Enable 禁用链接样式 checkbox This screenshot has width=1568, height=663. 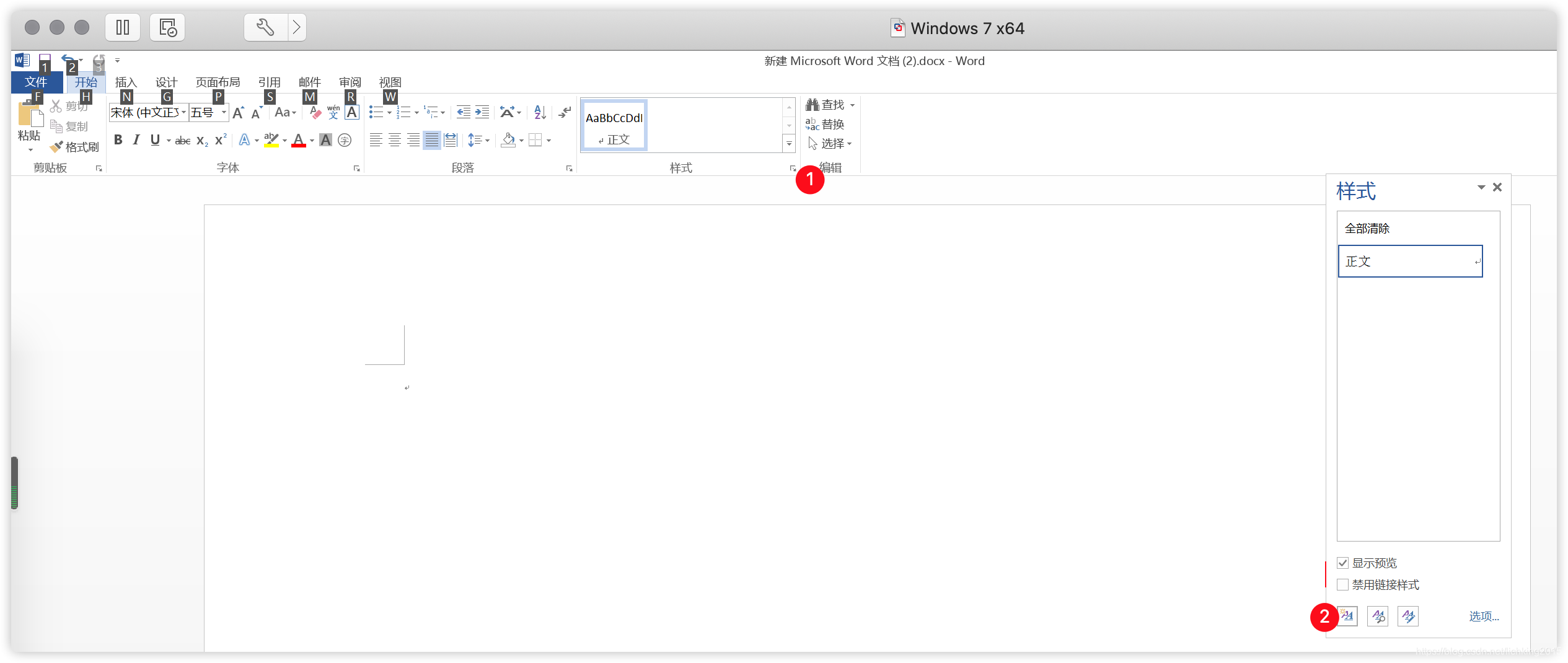click(x=1342, y=585)
